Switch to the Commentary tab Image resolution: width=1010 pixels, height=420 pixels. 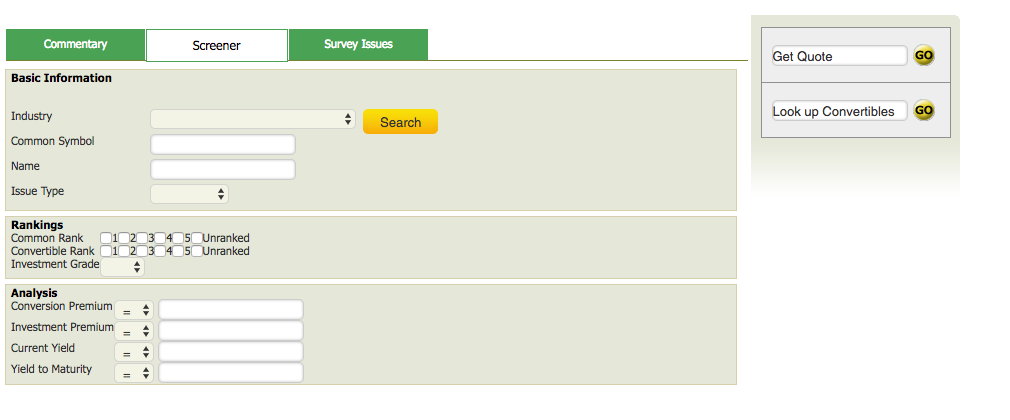(x=75, y=44)
